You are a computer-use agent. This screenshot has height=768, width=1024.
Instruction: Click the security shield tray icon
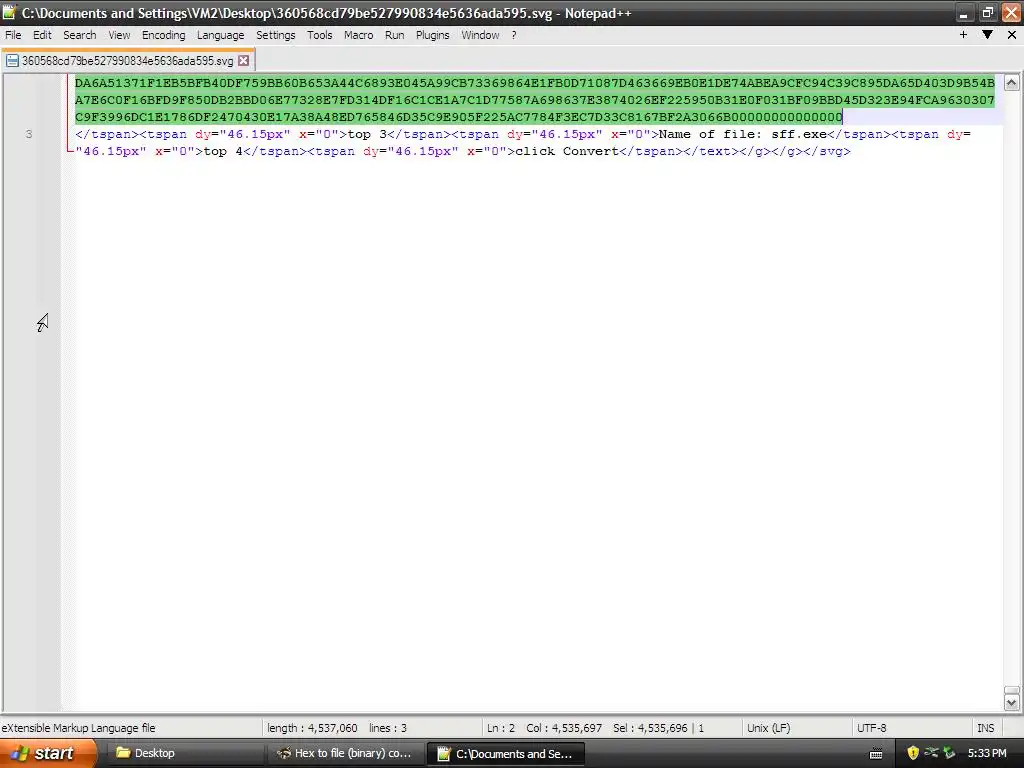coord(912,753)
